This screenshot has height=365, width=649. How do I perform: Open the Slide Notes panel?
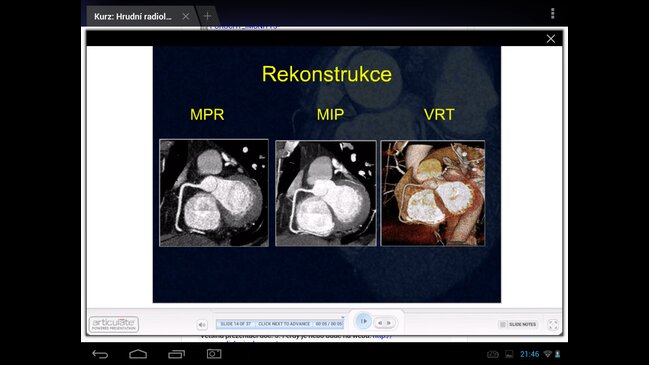518,324
